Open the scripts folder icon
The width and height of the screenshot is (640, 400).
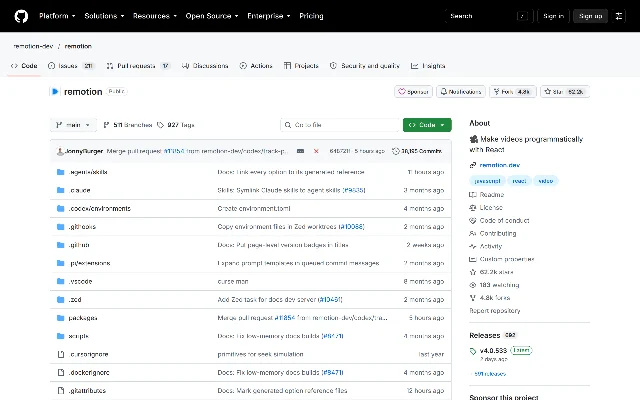click(61, 336)
